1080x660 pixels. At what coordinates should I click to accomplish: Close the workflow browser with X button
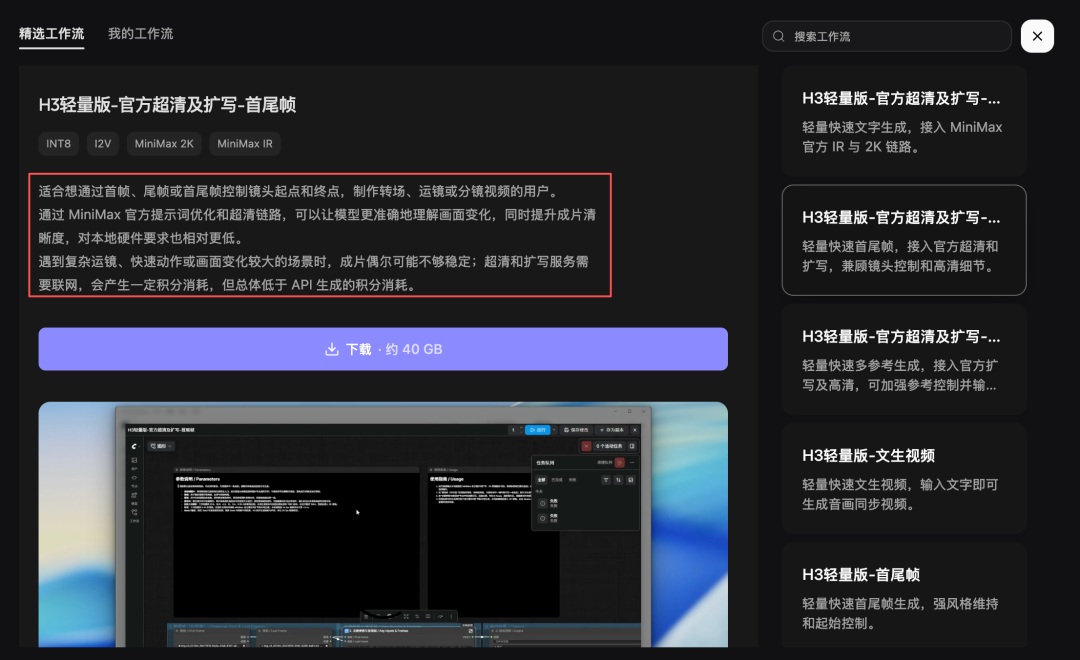[1037, 36]
